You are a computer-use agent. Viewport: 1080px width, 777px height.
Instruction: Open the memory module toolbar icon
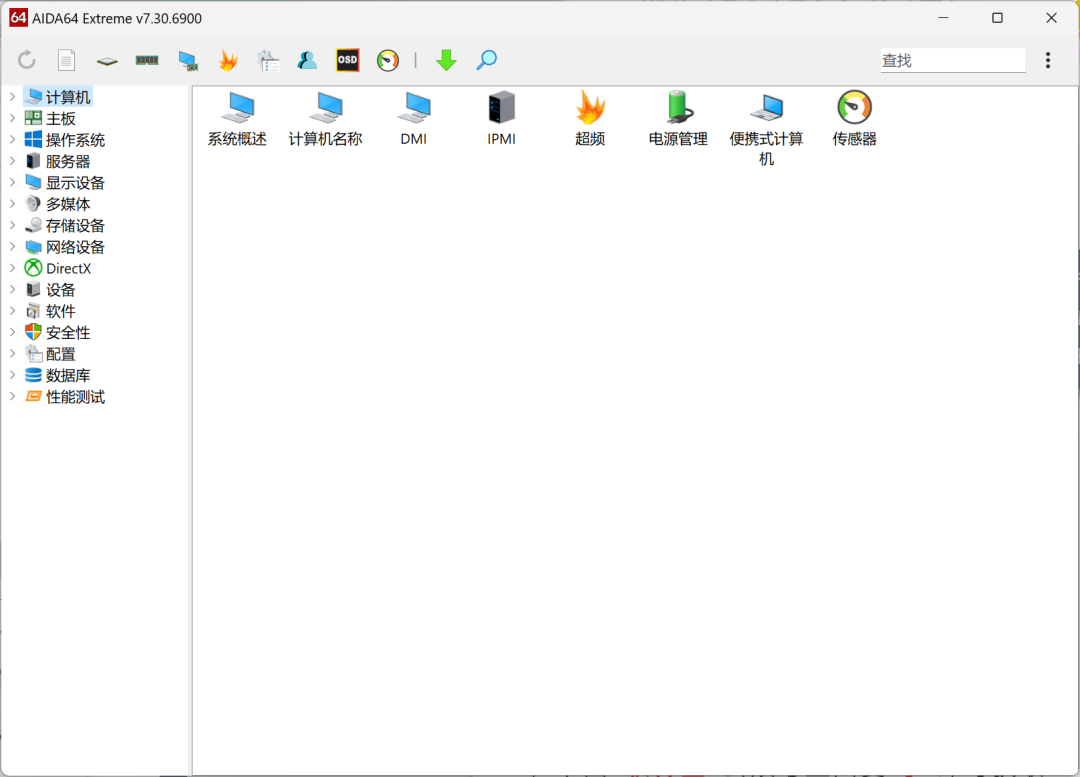[x=147, y=61]
